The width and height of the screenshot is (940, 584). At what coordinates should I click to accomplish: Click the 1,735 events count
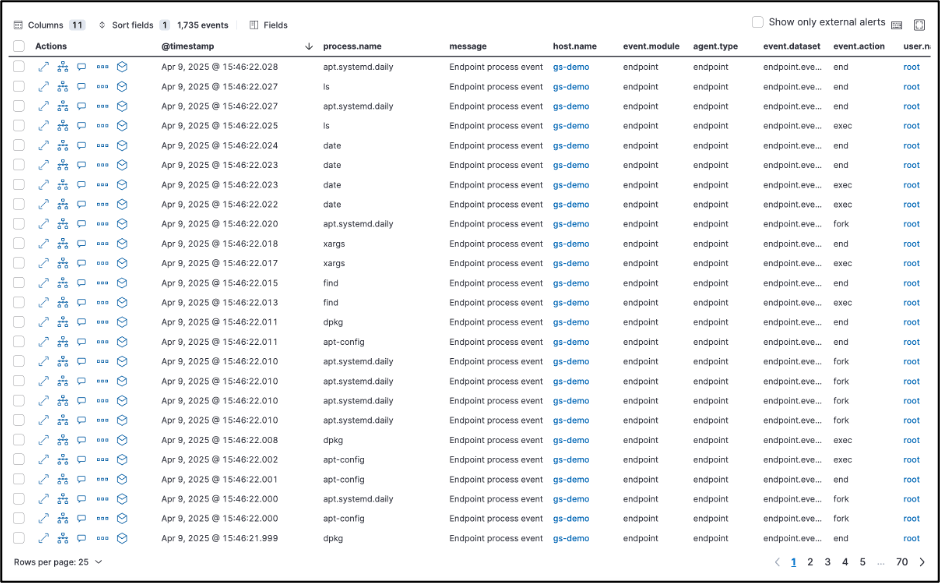click(203, 25)
